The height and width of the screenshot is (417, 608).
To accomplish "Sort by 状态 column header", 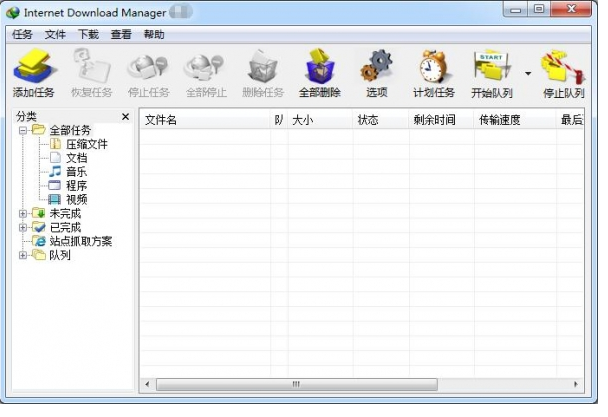I will click(381, 120).
